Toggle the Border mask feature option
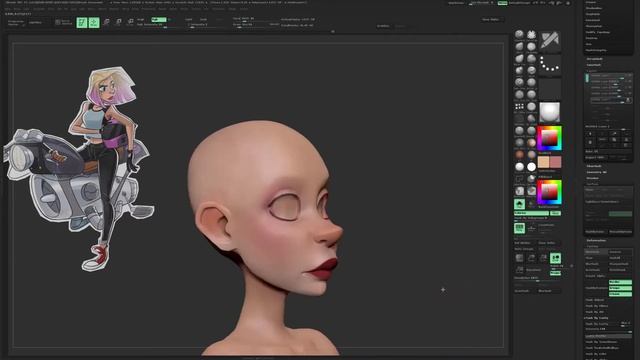640x360 pixels. 620,282
